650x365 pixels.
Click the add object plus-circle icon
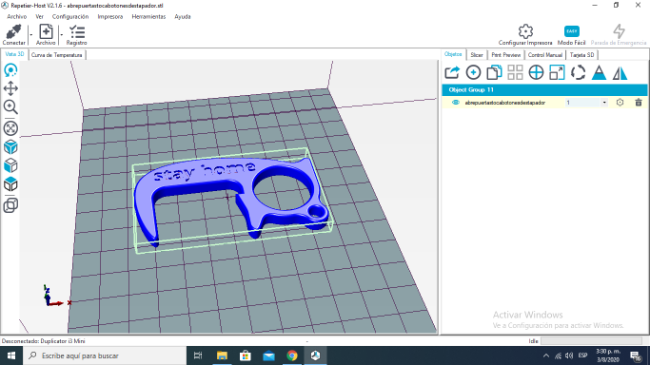click(473, 73)
